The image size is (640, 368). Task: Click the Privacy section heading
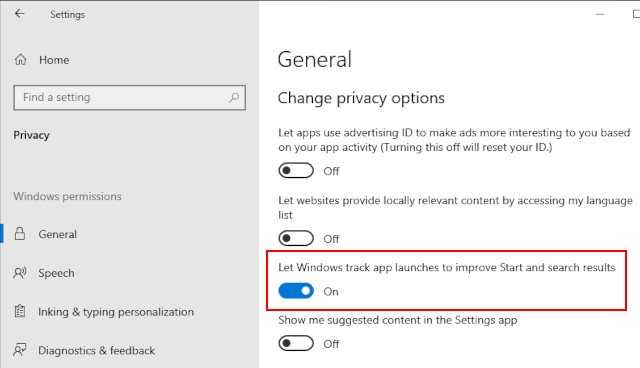coord(31,135)
